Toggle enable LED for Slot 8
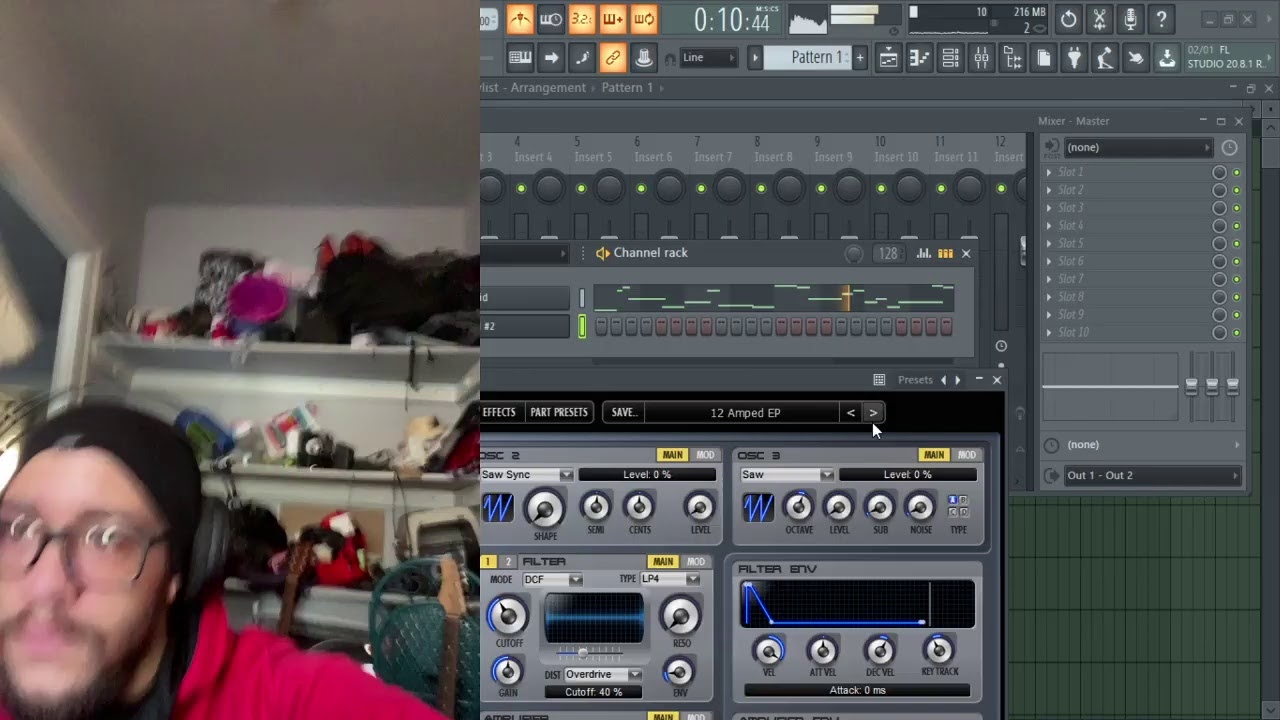Viewport: 1280px width, 720px height. 1236,297
